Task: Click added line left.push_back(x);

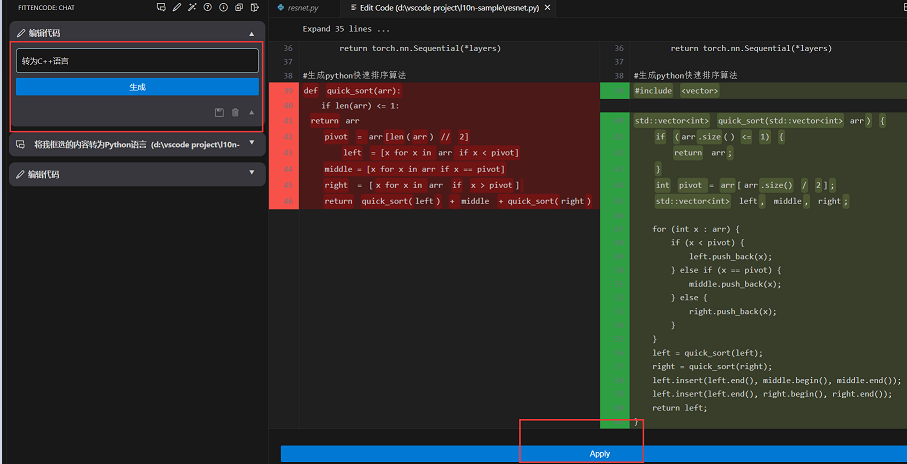Action: pos(730,256)
